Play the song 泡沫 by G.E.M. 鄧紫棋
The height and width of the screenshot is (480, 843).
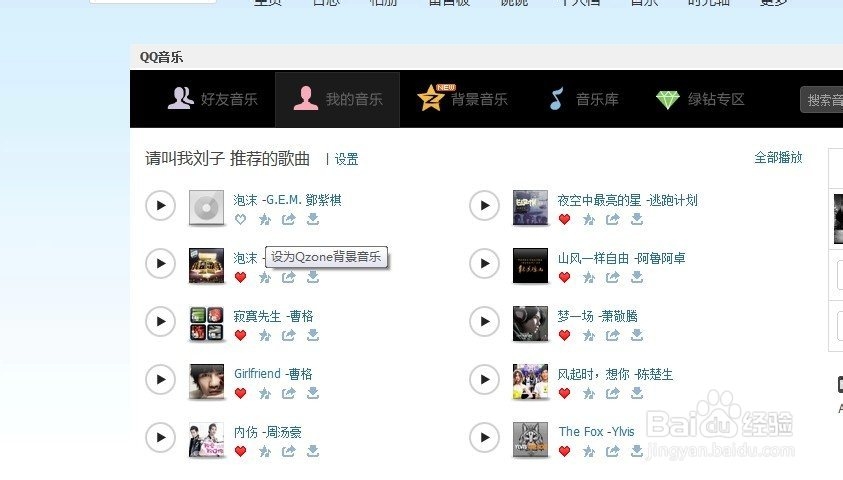160,205
